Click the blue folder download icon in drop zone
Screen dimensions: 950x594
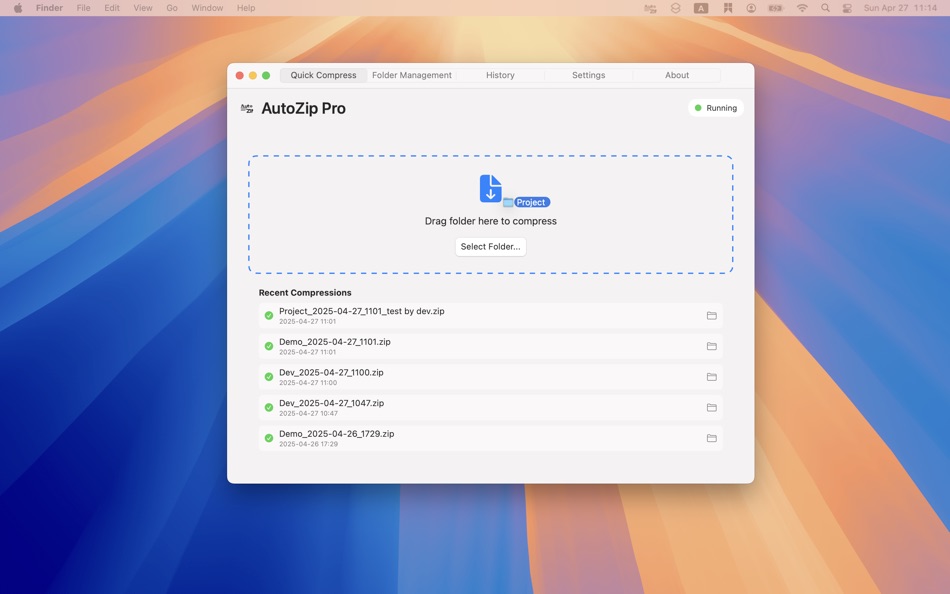[x=489, y=188]
